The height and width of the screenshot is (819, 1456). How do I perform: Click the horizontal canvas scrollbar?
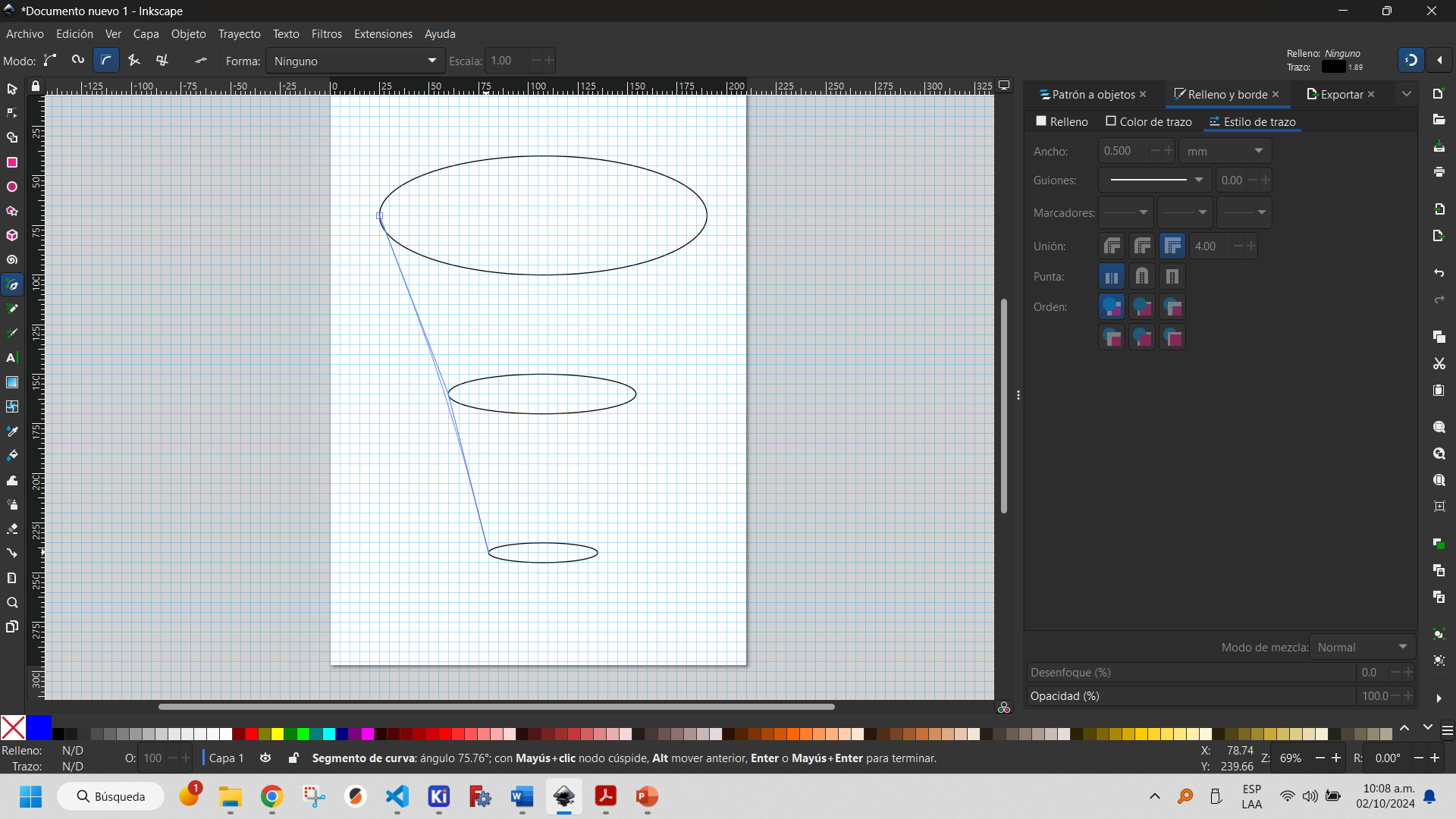(497, 707)
